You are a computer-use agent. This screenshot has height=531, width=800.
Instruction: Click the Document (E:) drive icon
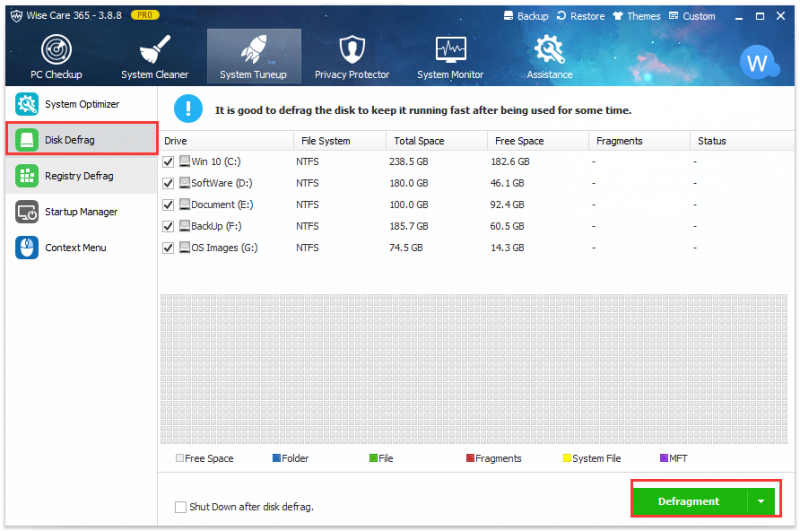(184, 205)
